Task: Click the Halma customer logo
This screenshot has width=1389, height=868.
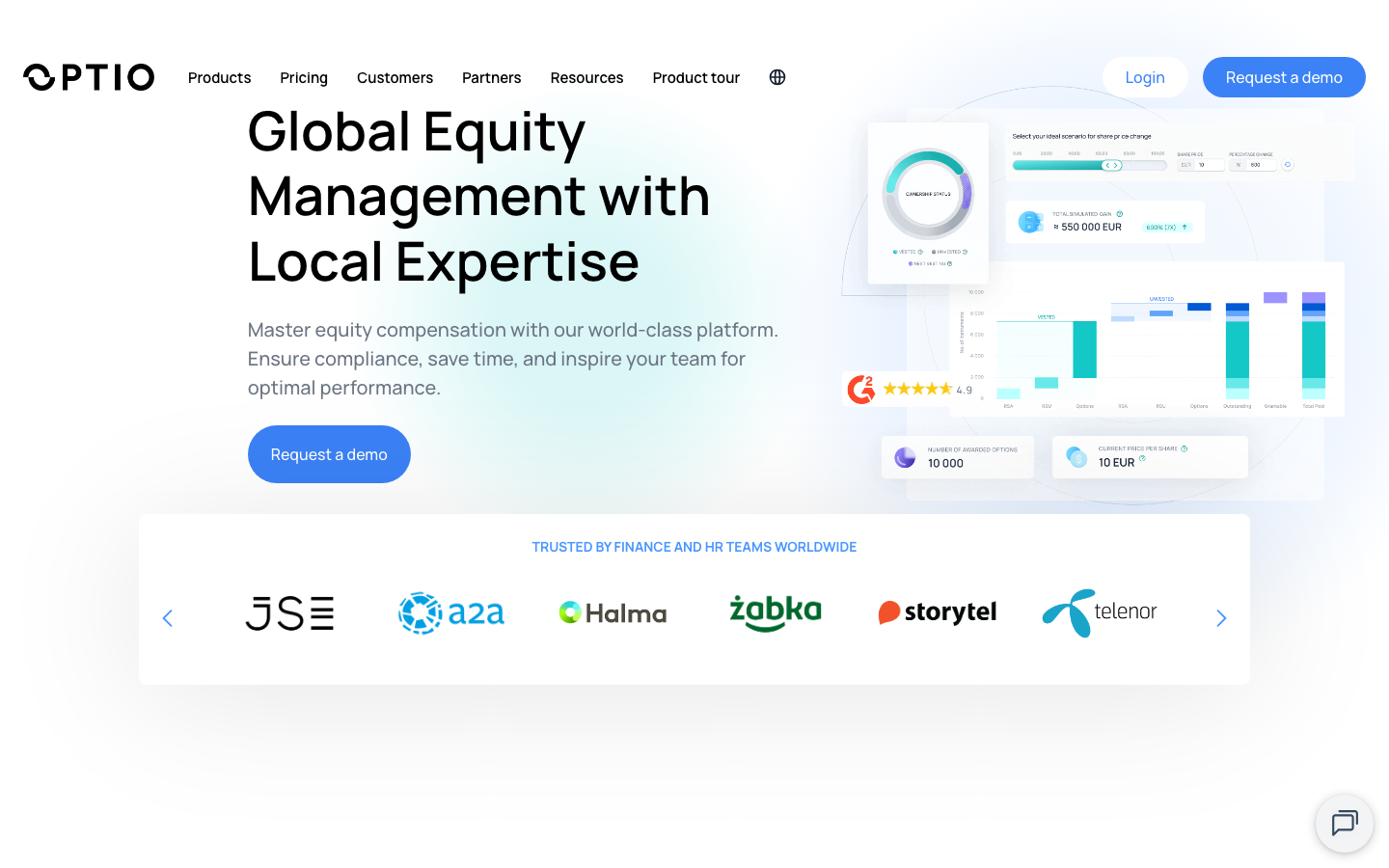Action: [613, 613]
